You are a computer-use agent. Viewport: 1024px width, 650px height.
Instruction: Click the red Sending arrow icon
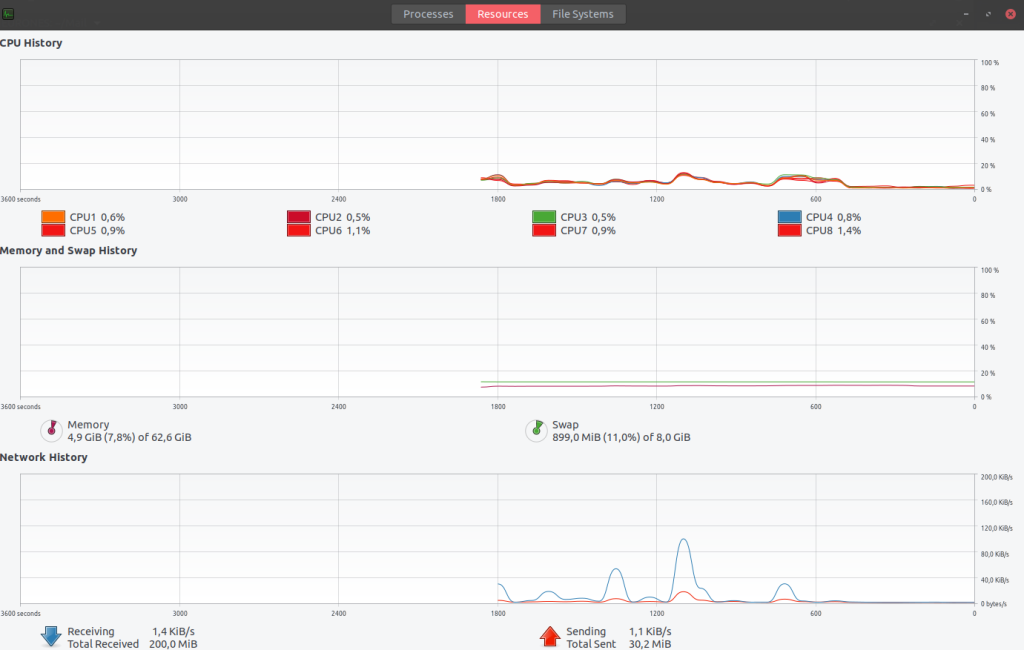(549, 637)
